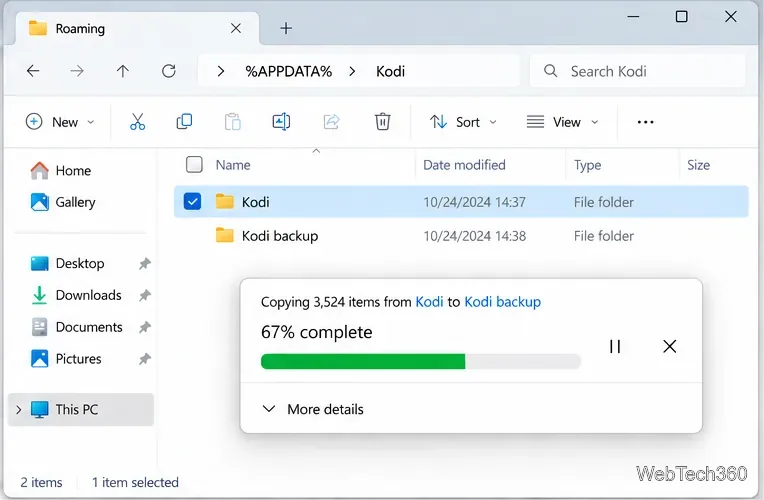The height and width of the screenshot is (500, 764).
Task: Click the Kodi backup folder icon
Action: (x=225, y=235)
